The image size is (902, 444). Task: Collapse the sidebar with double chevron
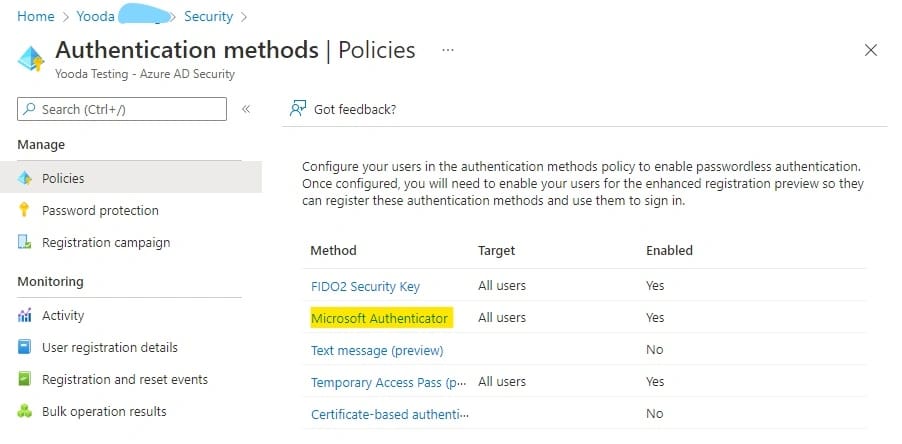[x=246, y=109]
